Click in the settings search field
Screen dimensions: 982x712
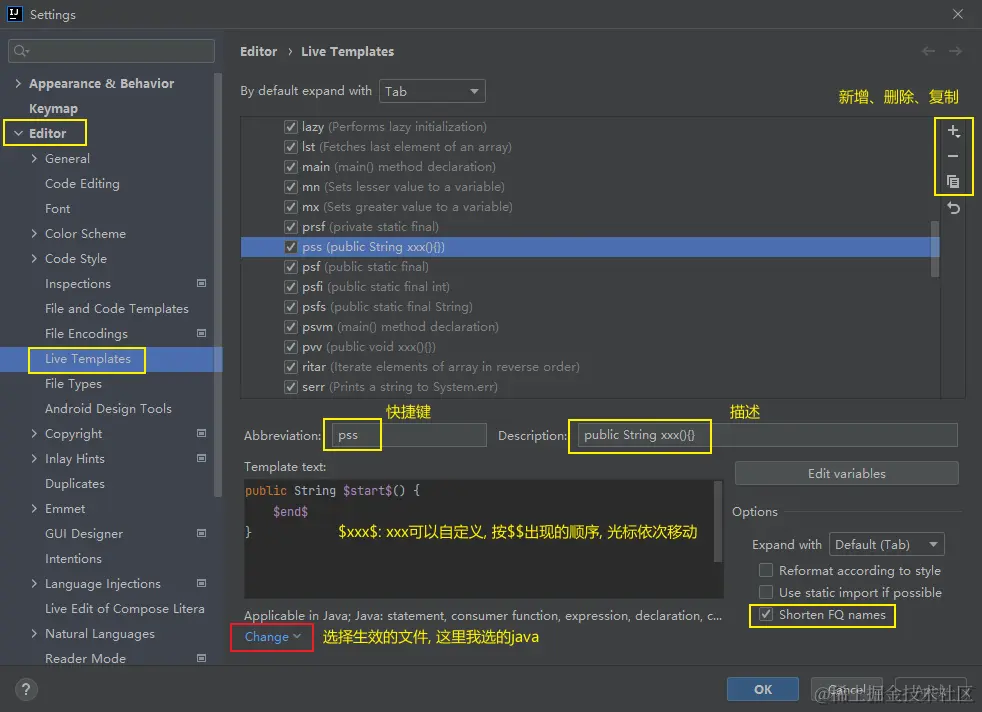click(111, 51)
